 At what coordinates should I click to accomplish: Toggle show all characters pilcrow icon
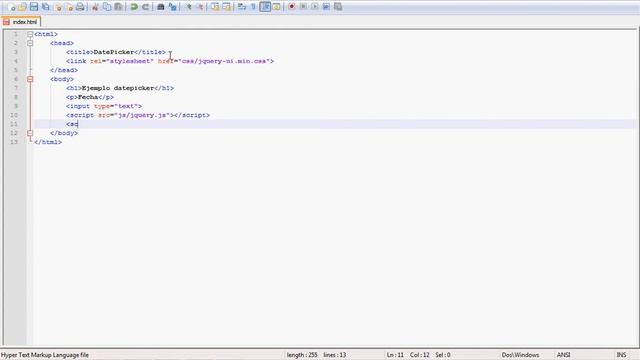(253, 7)
